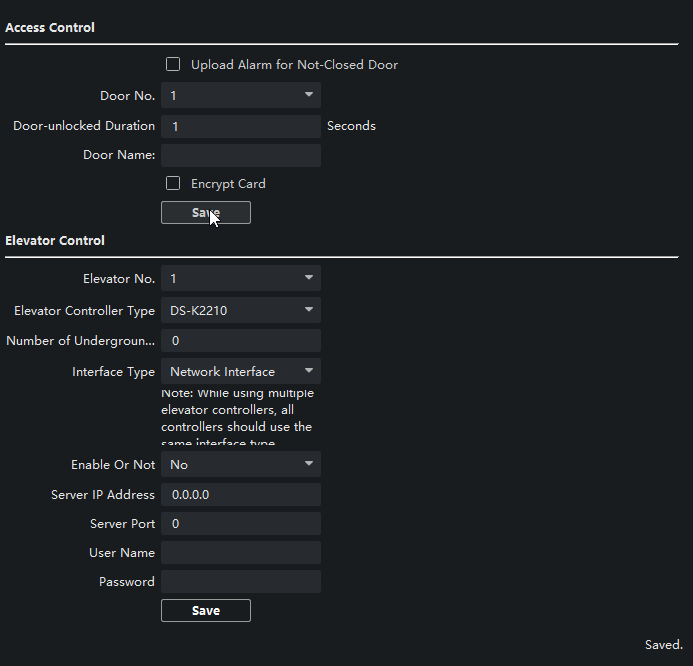Tick the Encrypt Card checkbox
Viewport: 693px width, 666px height.
pyautogui.click(x=173, y=184)
